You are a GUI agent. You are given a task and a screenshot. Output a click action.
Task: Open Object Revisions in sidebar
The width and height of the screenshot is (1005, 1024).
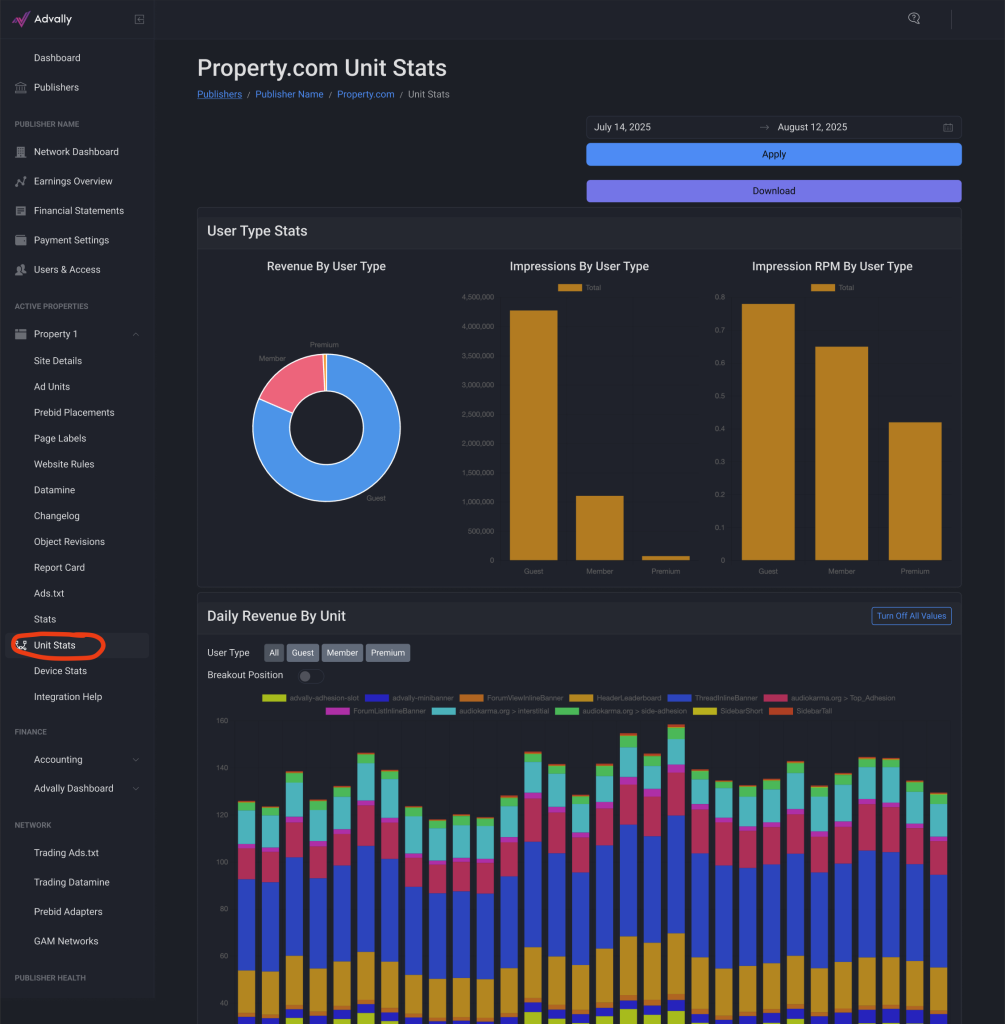pyautogui.click(x=69, y=542)
